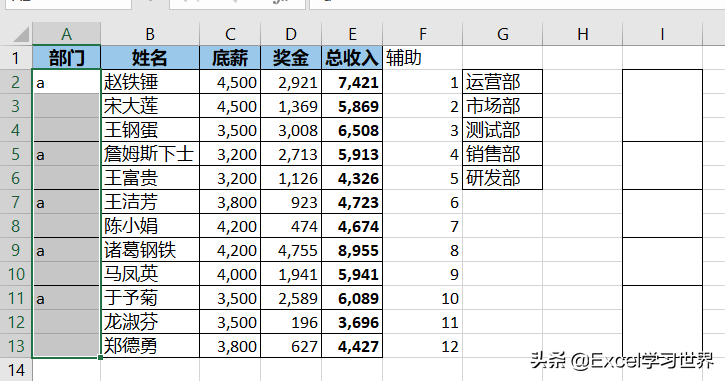Click cell A11 containing letter a
This screenshot has height=381, width=725.
(x=67, y=298)
